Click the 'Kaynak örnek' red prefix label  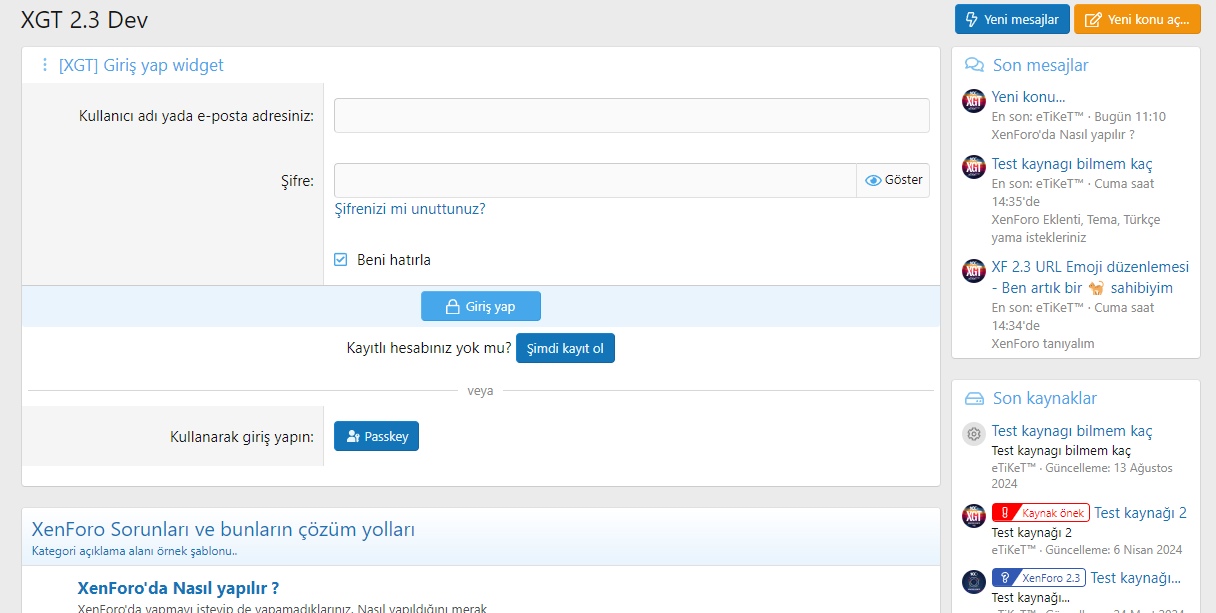coord(1040,513)
